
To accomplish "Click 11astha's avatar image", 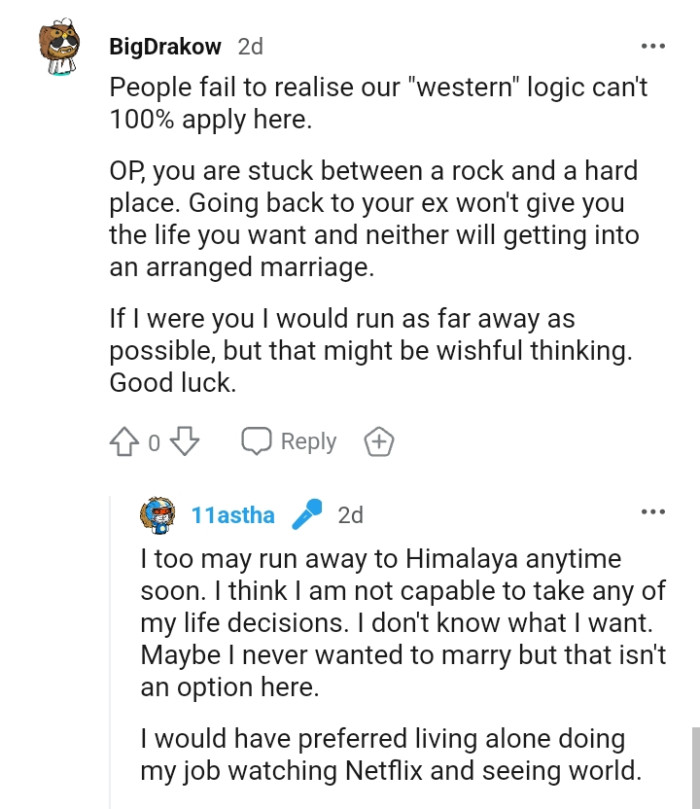I will 162,514.
